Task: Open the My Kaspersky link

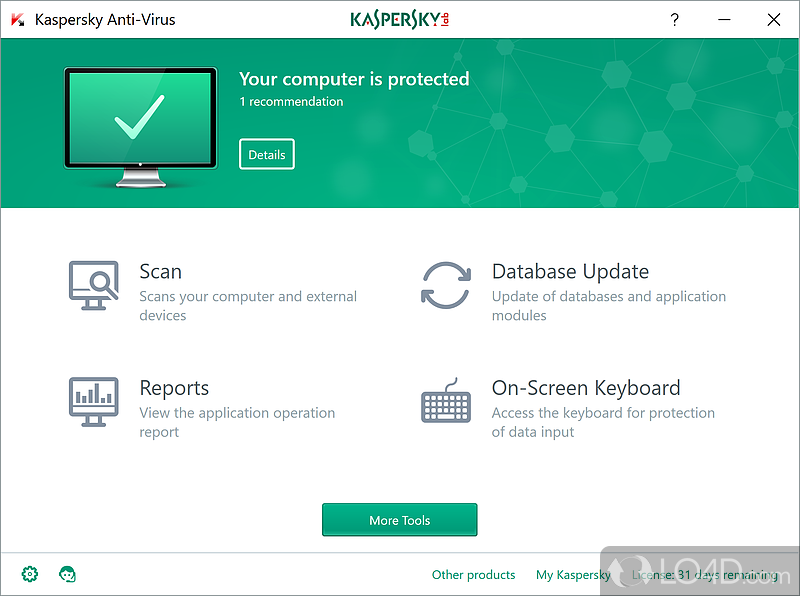Action: pos(573,575)
